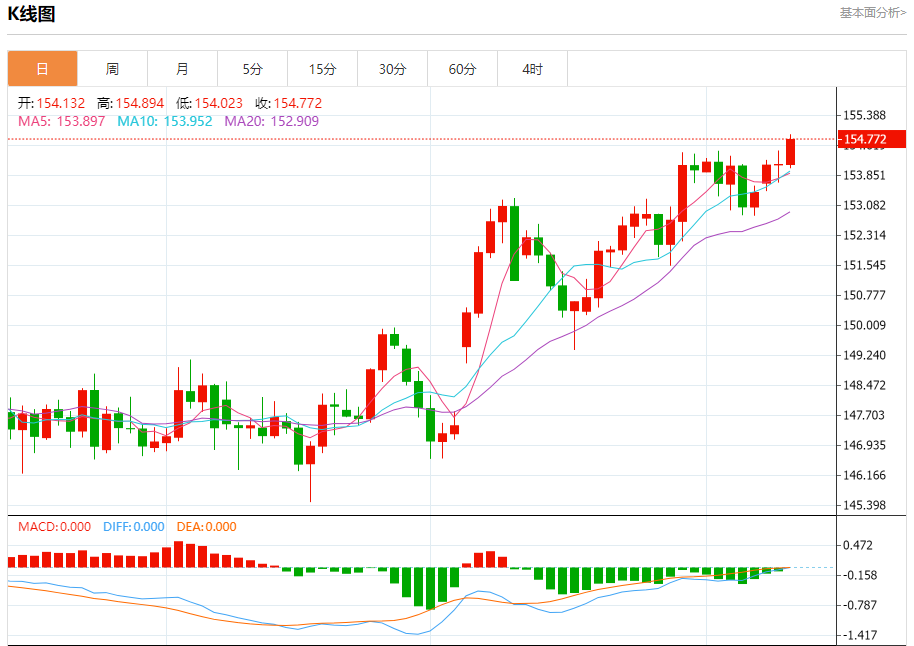Switch to the 月 monthly tab

[x=182, y=69]
